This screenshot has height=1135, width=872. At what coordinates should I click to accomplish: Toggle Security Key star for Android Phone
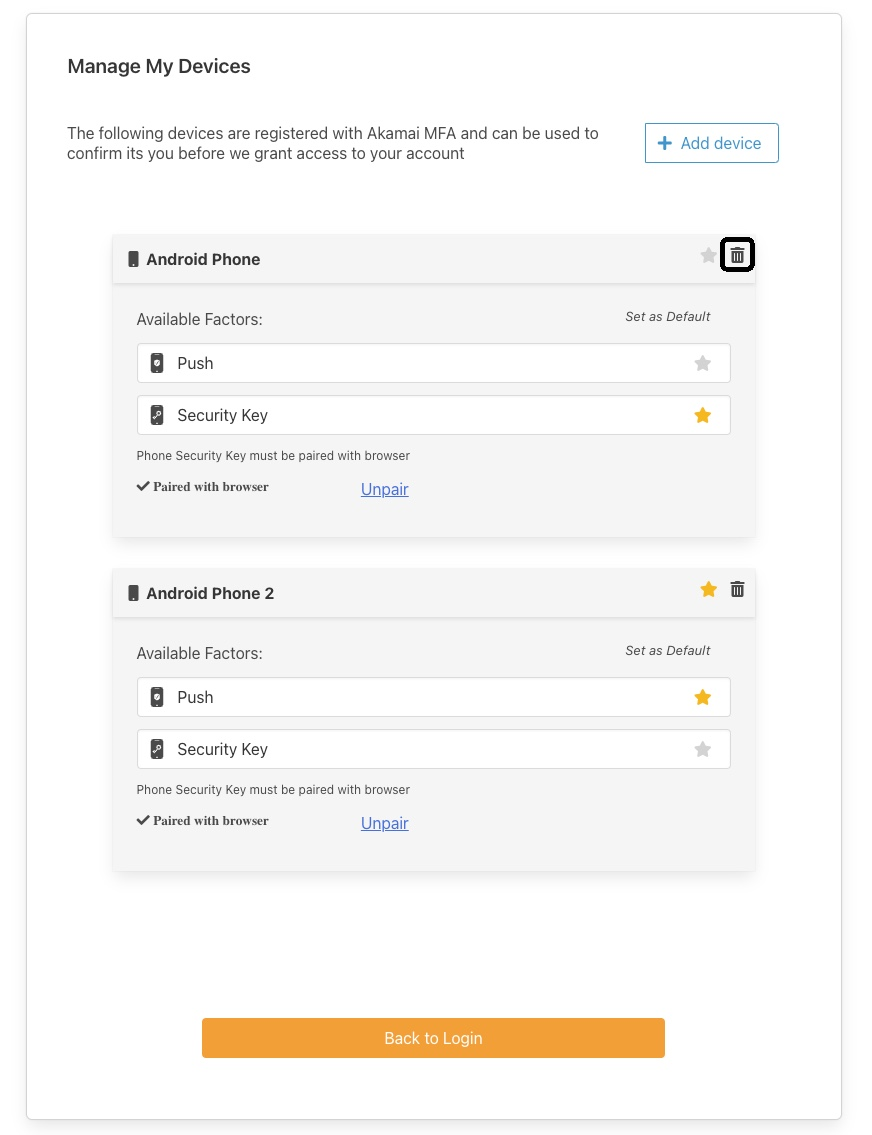pyautogui.click(x=703, y=415)
